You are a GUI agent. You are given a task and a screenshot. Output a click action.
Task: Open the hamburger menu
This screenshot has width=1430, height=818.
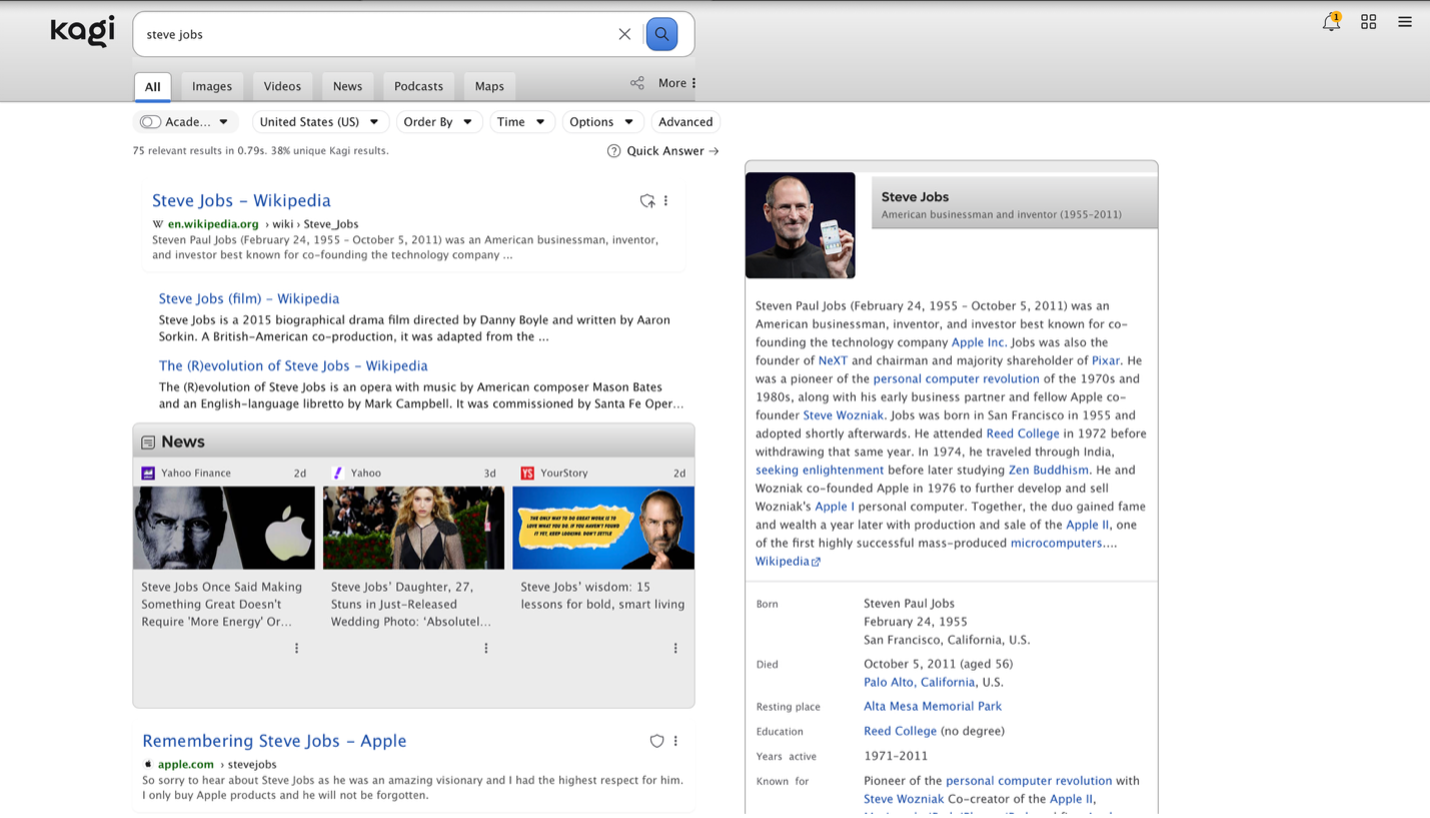tap(1404, 22)
